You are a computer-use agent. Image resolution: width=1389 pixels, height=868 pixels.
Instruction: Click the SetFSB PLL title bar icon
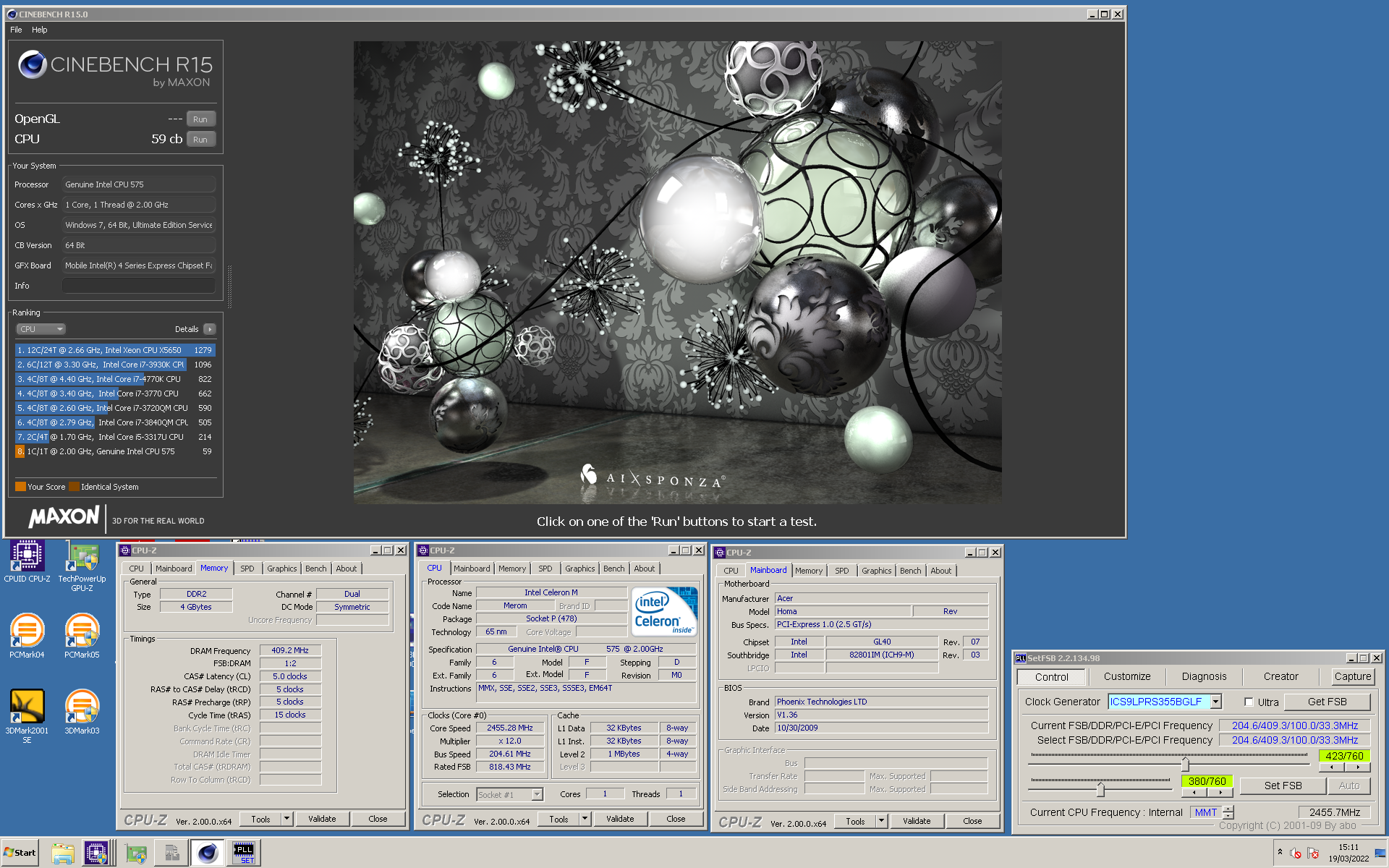coord(1021,658)
